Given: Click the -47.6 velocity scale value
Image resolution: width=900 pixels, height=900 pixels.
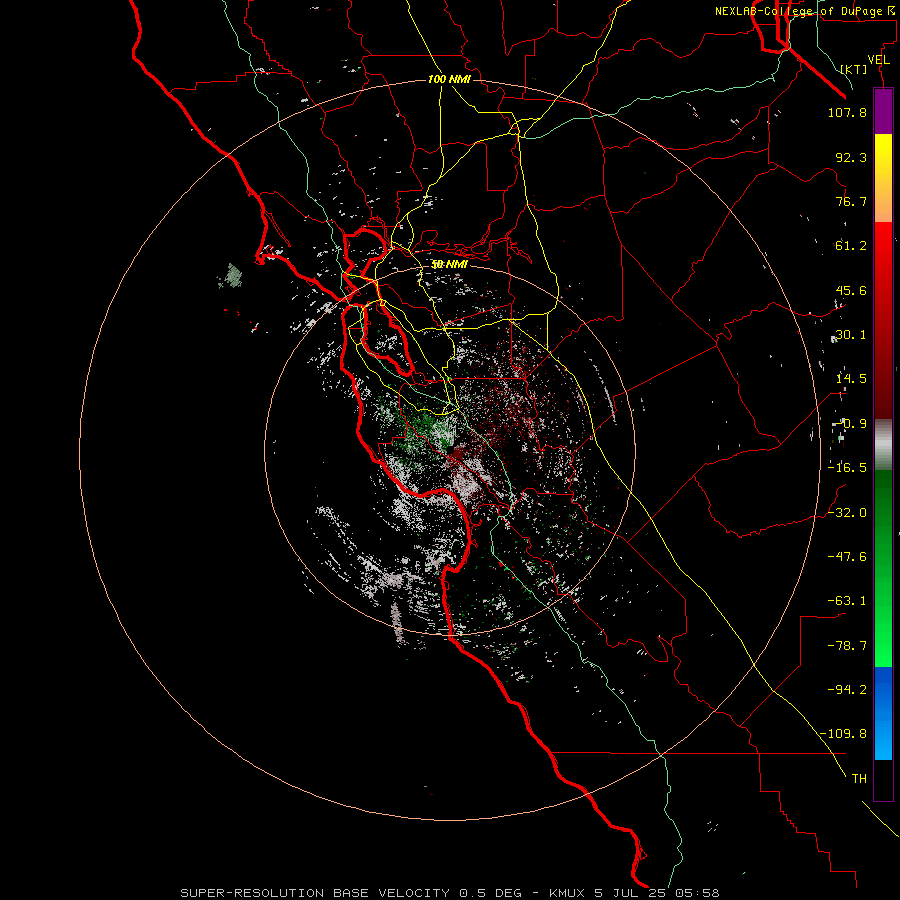Looking at the screenshot, I should tap(847, 557).
